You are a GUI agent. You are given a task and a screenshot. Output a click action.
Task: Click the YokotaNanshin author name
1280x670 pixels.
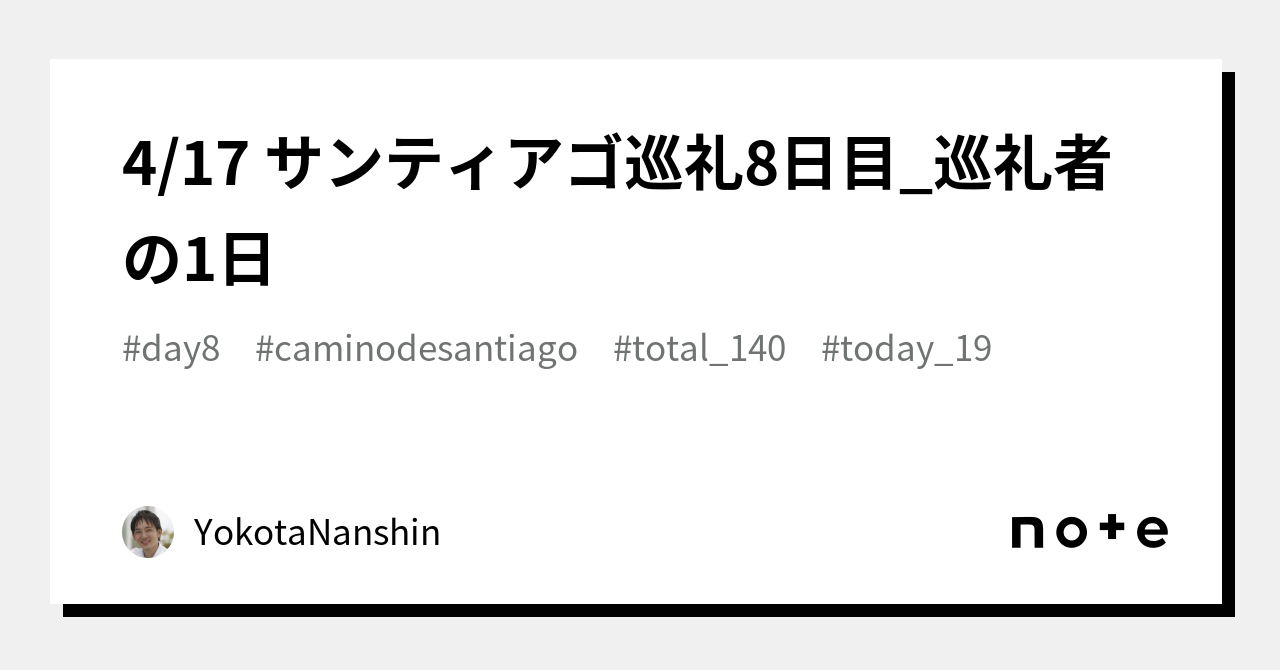[317, 533]
